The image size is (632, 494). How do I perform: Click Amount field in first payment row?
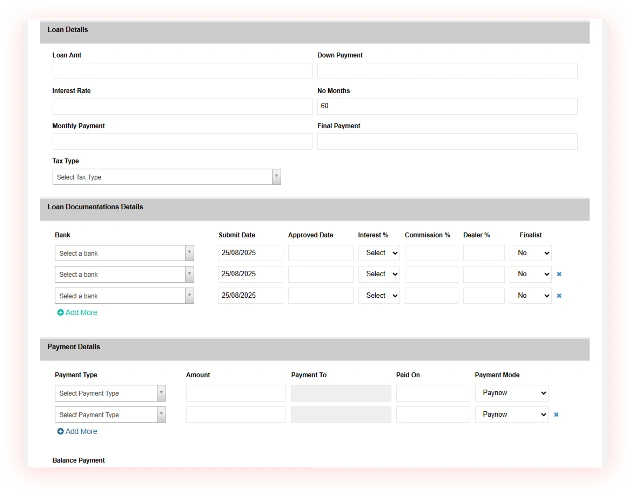pos(236,393)
